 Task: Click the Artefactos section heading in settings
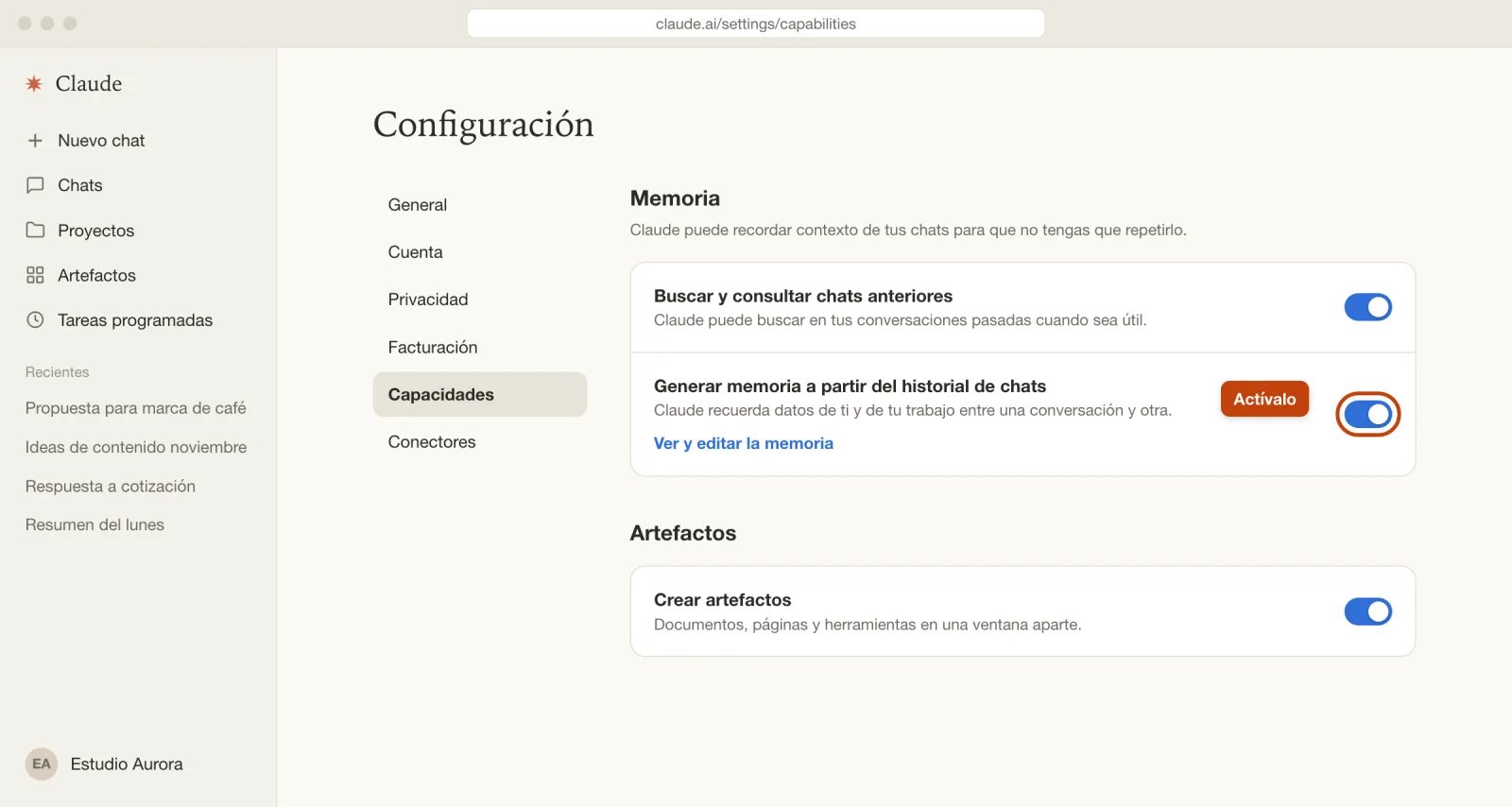(683, 533)
